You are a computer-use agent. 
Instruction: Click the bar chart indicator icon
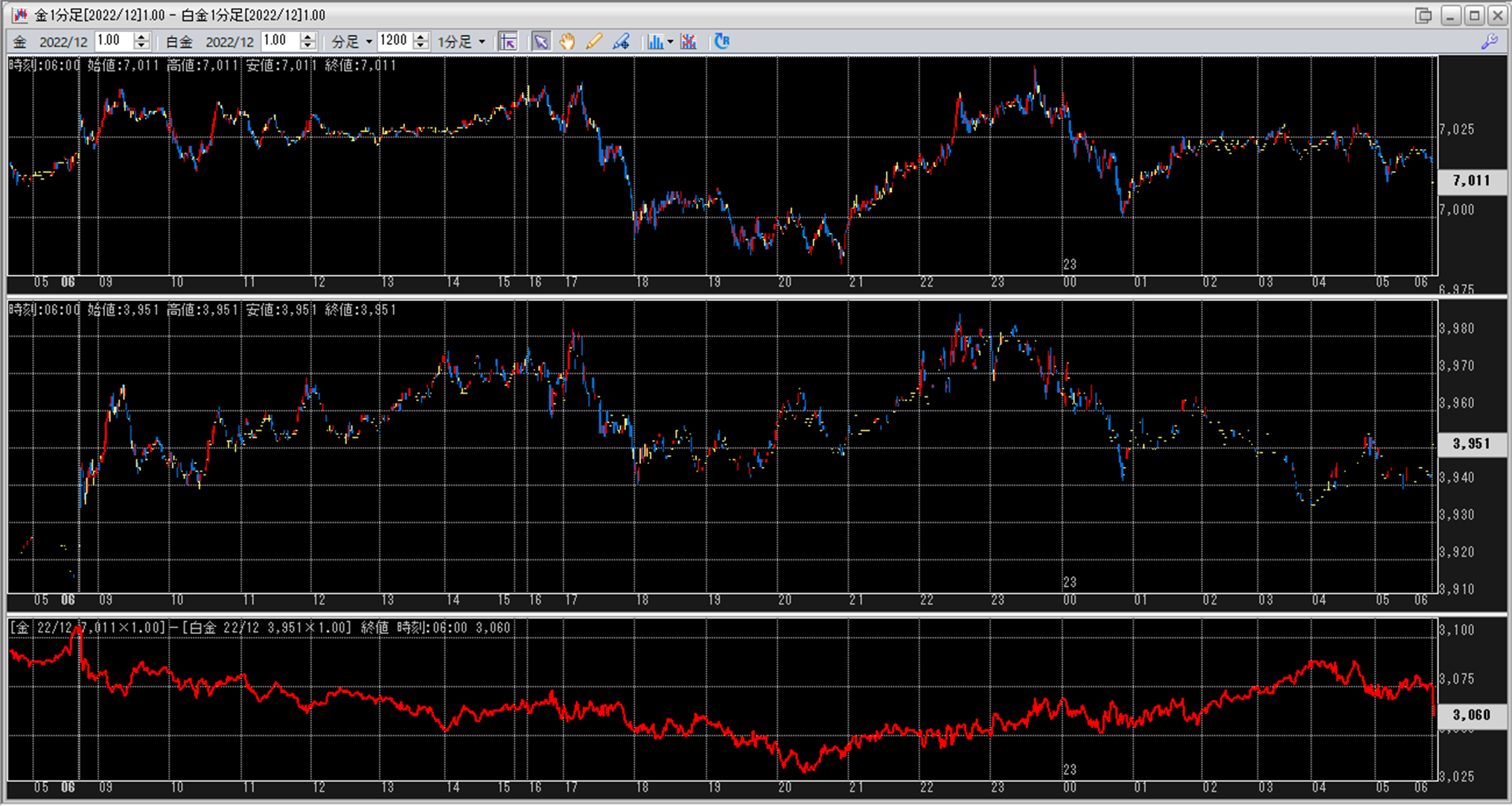pos(654,42)
